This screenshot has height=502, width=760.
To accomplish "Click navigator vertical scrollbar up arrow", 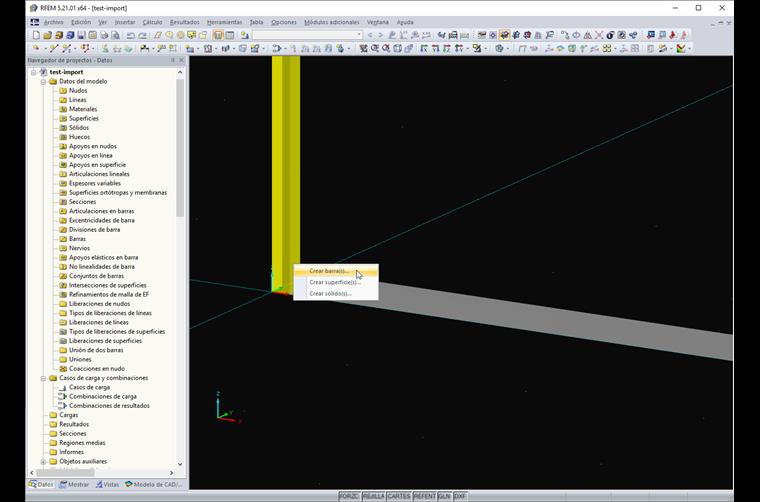I will pyautogui.click(x=180, y=72).
